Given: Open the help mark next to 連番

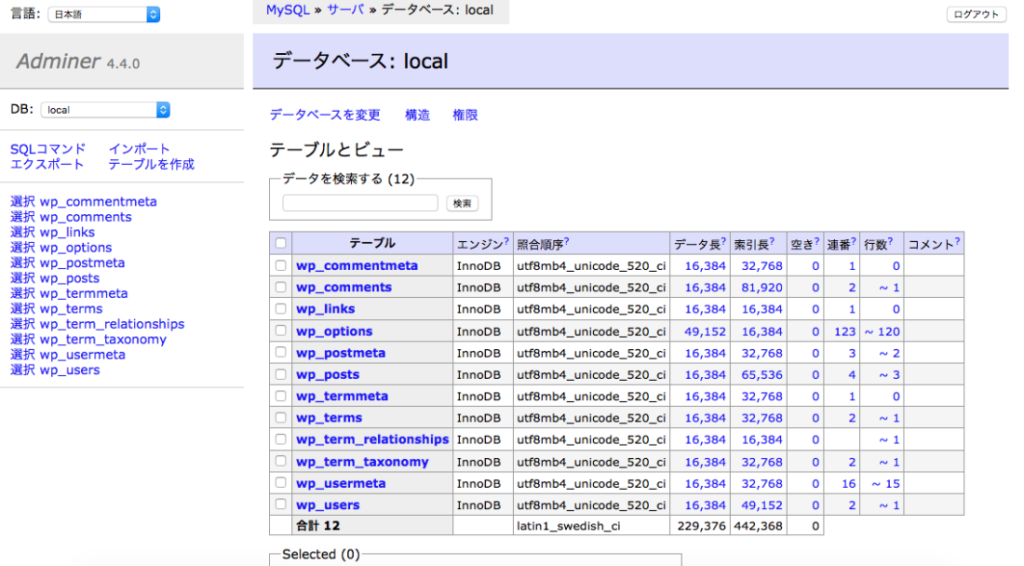Looking at the screenshot, I should coord(854,241).
